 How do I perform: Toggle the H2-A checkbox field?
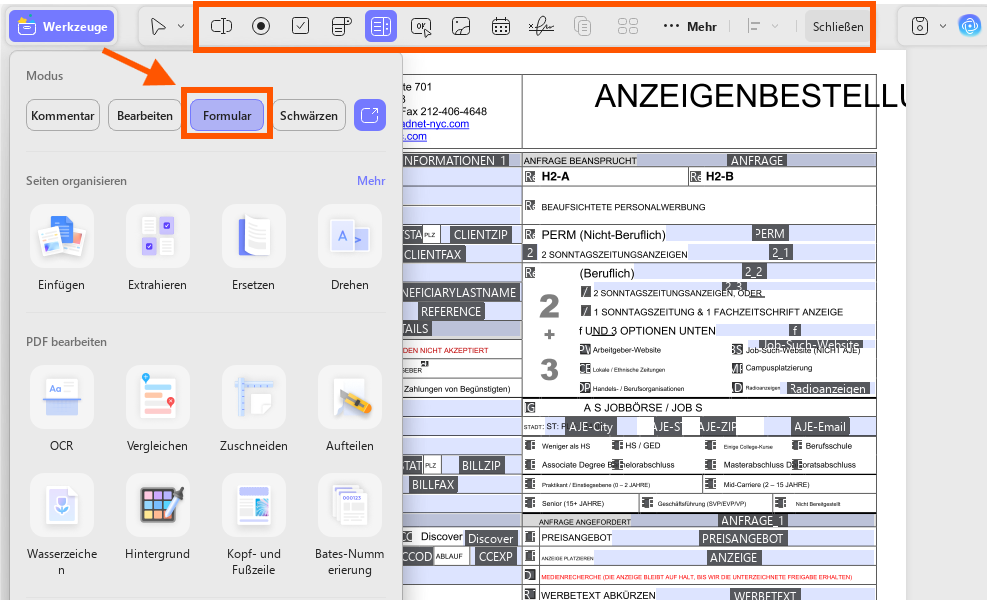click(x=530, y=177)
